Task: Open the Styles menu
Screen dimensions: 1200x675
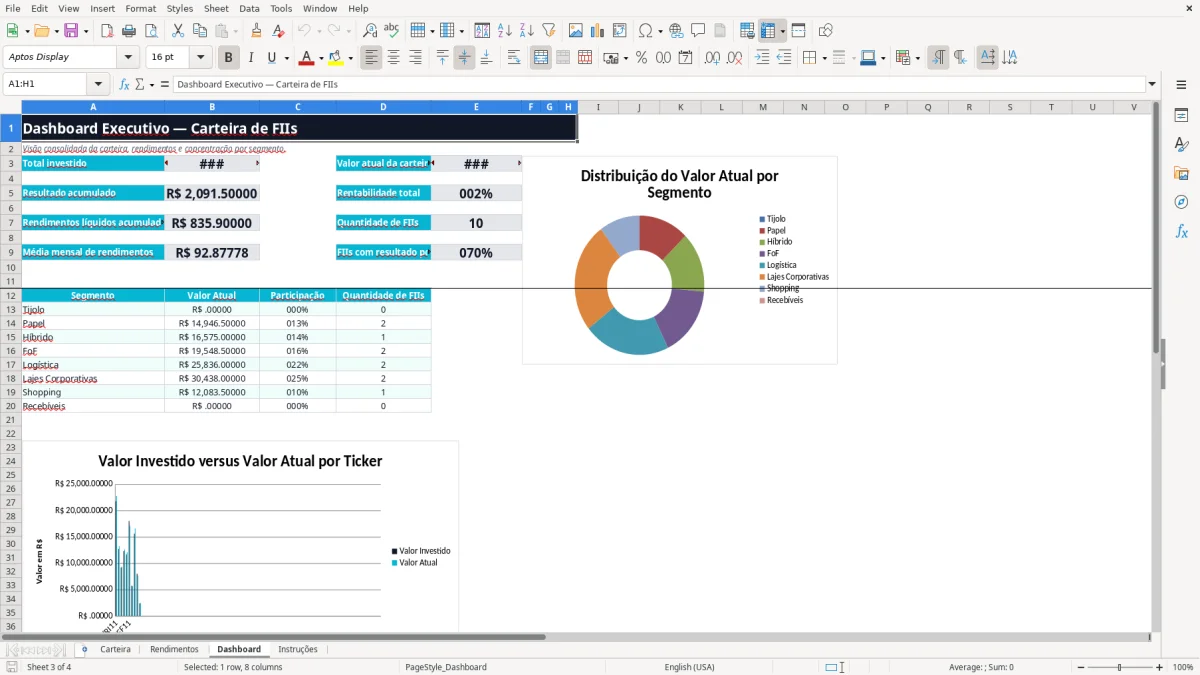Action: (180, 8)
